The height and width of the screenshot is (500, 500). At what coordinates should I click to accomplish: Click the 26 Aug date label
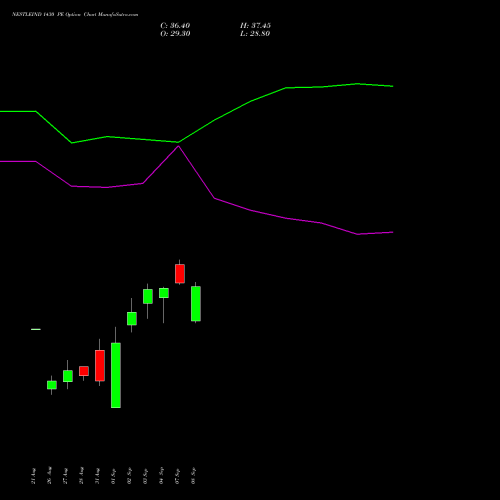[x=49, y=476]
